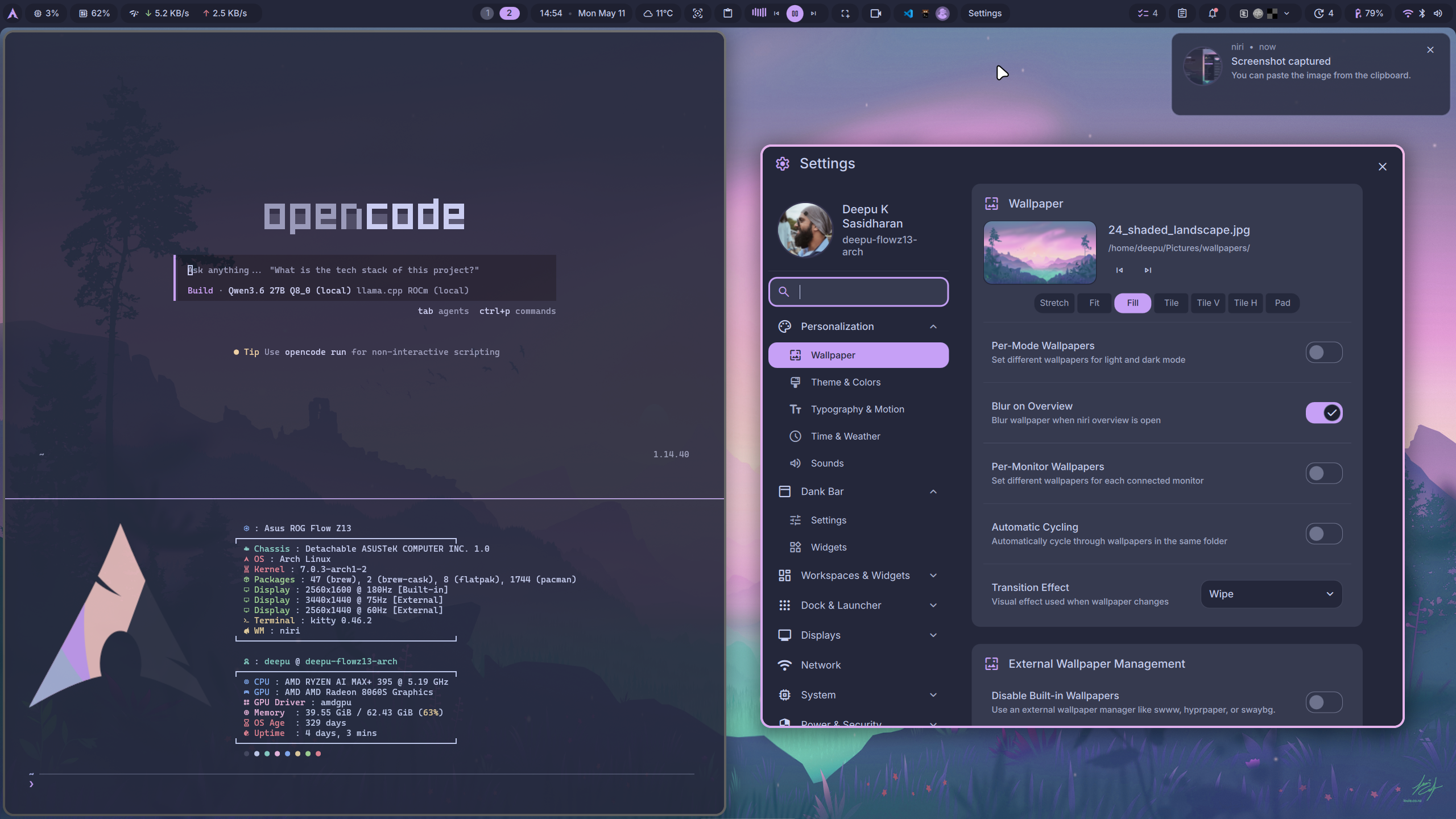
Task: Open Sounds settings
Action: coord(858,464)
